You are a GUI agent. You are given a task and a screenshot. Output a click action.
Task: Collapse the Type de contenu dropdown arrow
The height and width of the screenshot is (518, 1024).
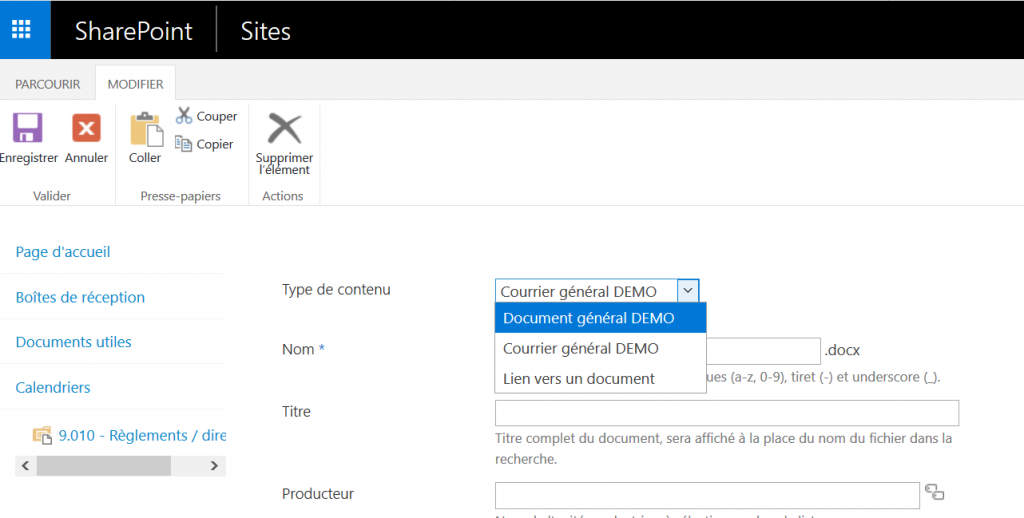tap(688, 291)
